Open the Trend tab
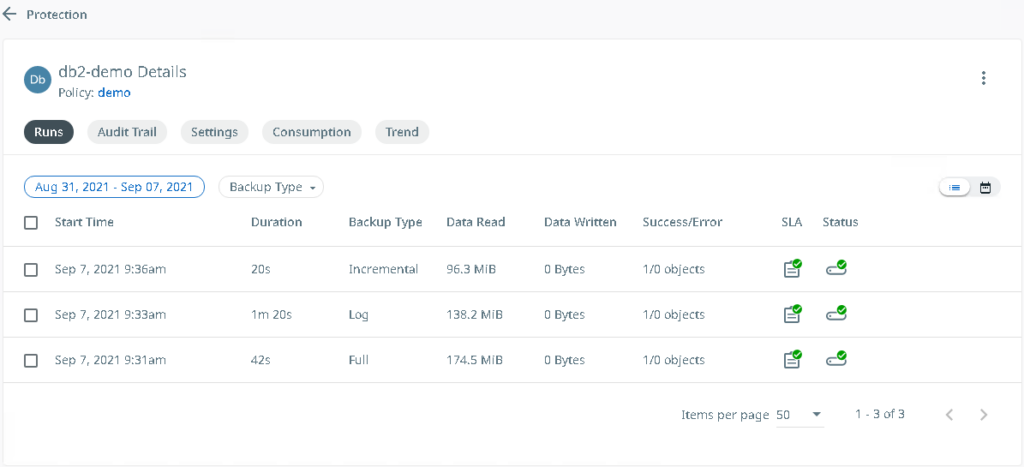1024x467 pixels. coord(401,132)
